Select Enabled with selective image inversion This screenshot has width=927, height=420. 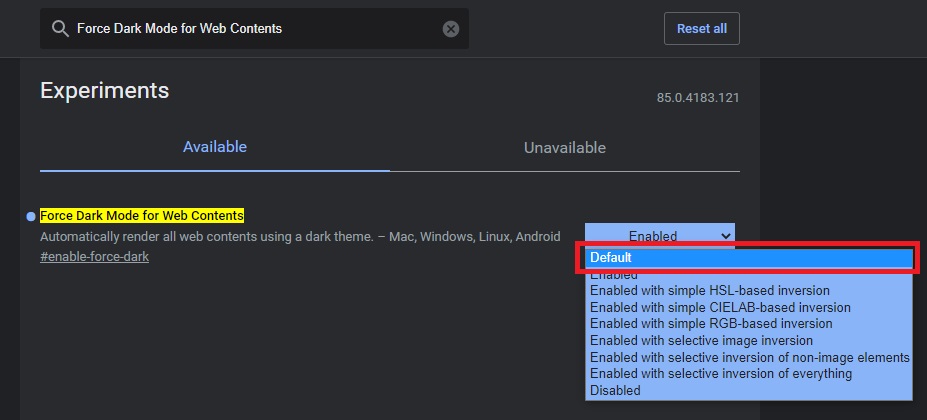pos(701,340)
